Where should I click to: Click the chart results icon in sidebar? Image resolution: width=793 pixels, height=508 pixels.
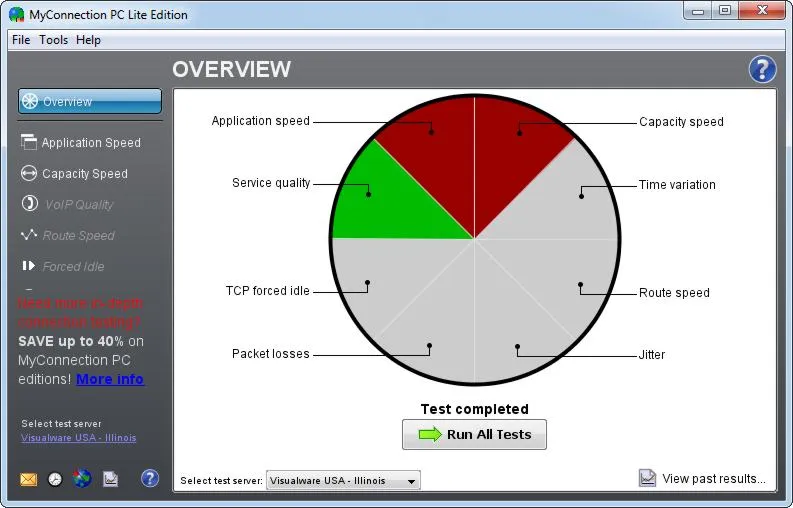click(110, 479)
